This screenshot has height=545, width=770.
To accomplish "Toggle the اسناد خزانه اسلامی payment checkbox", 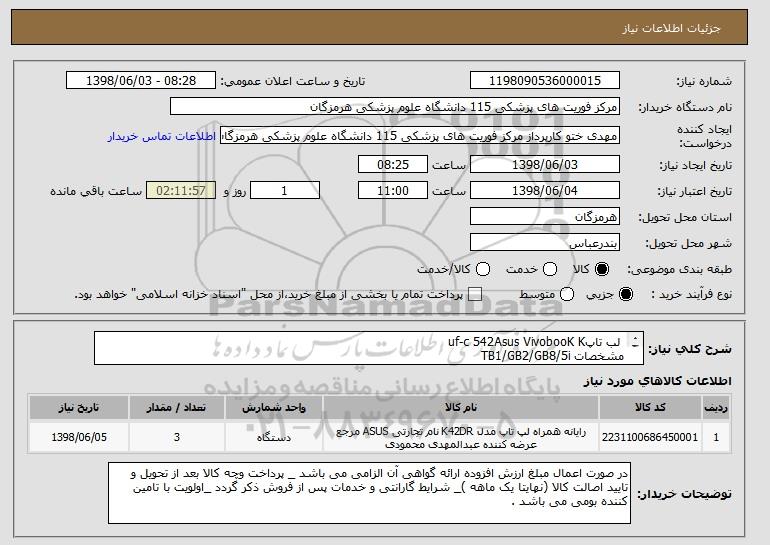I will click(474, 294).
